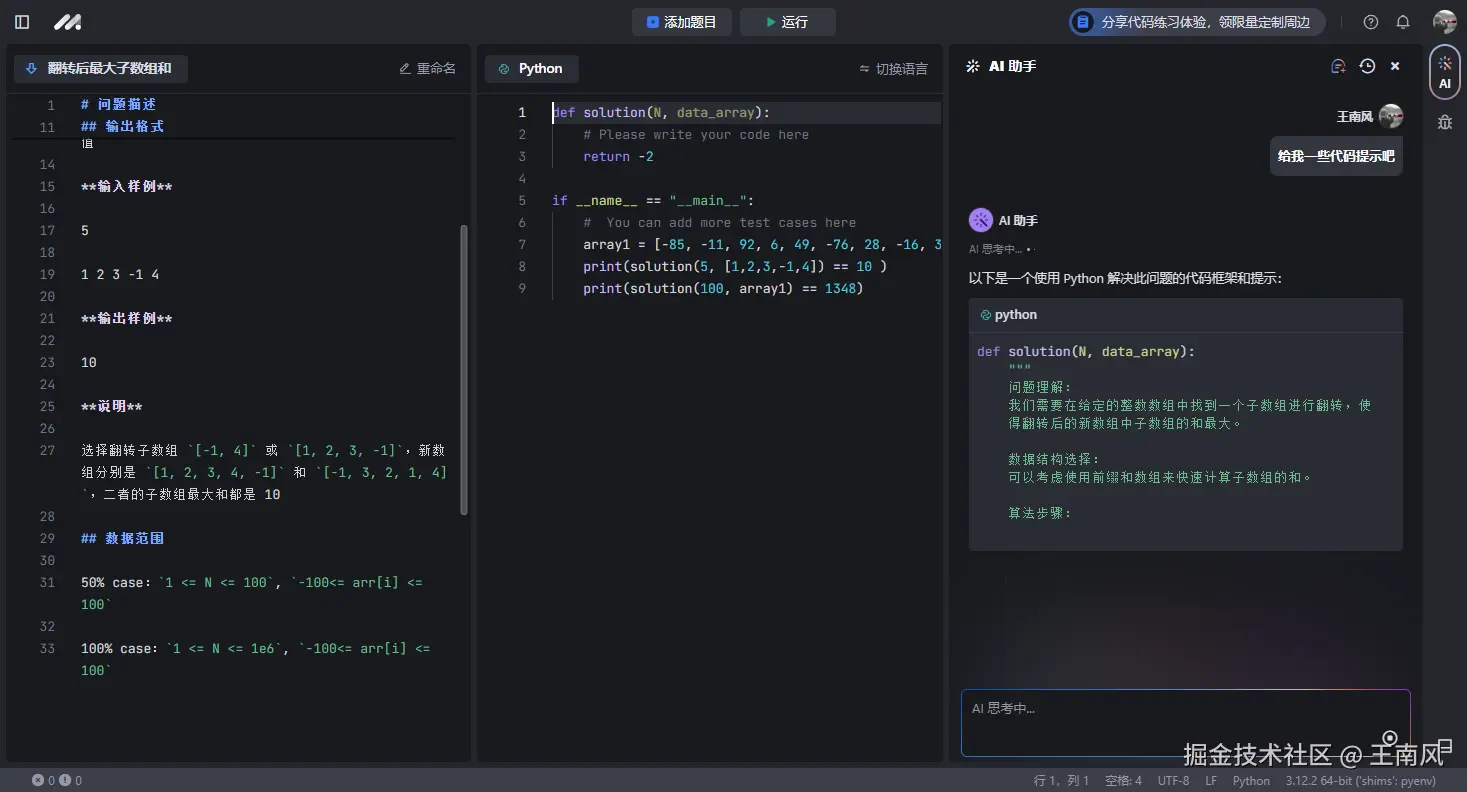The image size is (1467, 792).
Task: Toggle the left sidebar panel icon
Action: point(22,22)
